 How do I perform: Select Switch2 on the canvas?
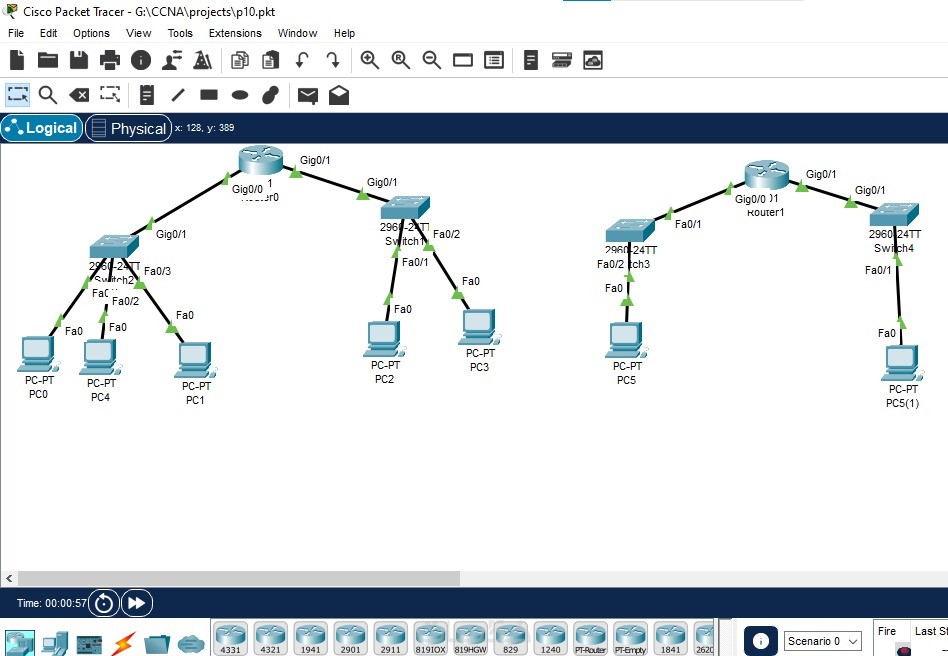click(x=114, y=247)
